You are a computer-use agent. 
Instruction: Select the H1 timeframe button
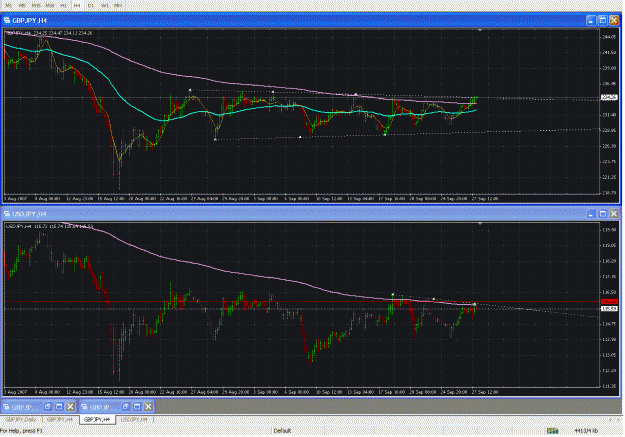tap(63, 6)
